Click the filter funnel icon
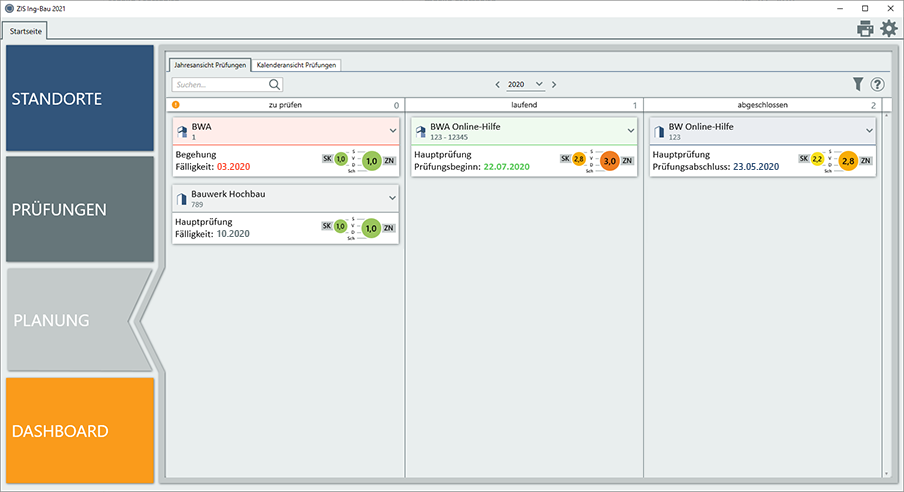 tap(857, 85)
